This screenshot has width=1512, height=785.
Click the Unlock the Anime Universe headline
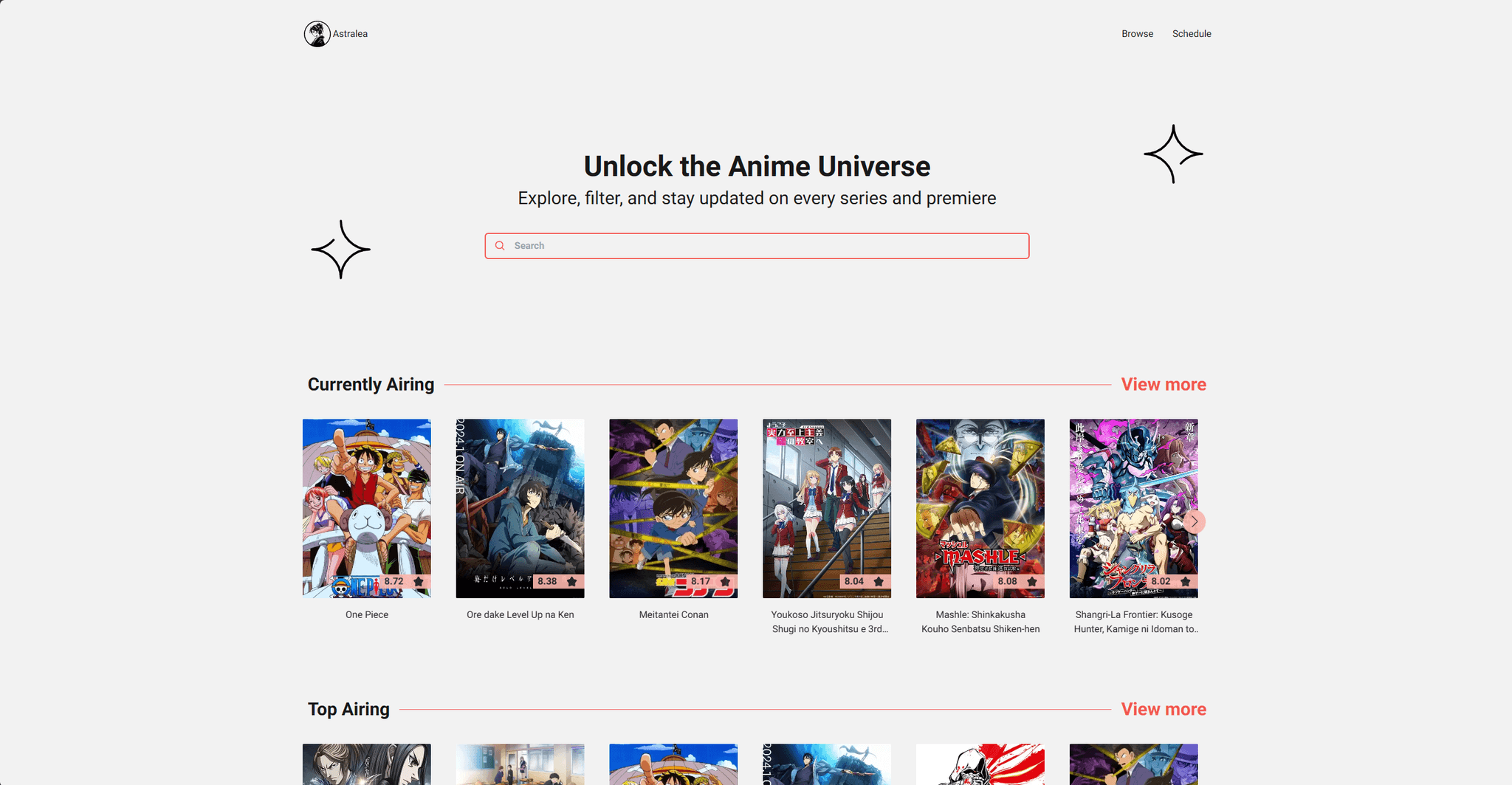tap(757, 167)
